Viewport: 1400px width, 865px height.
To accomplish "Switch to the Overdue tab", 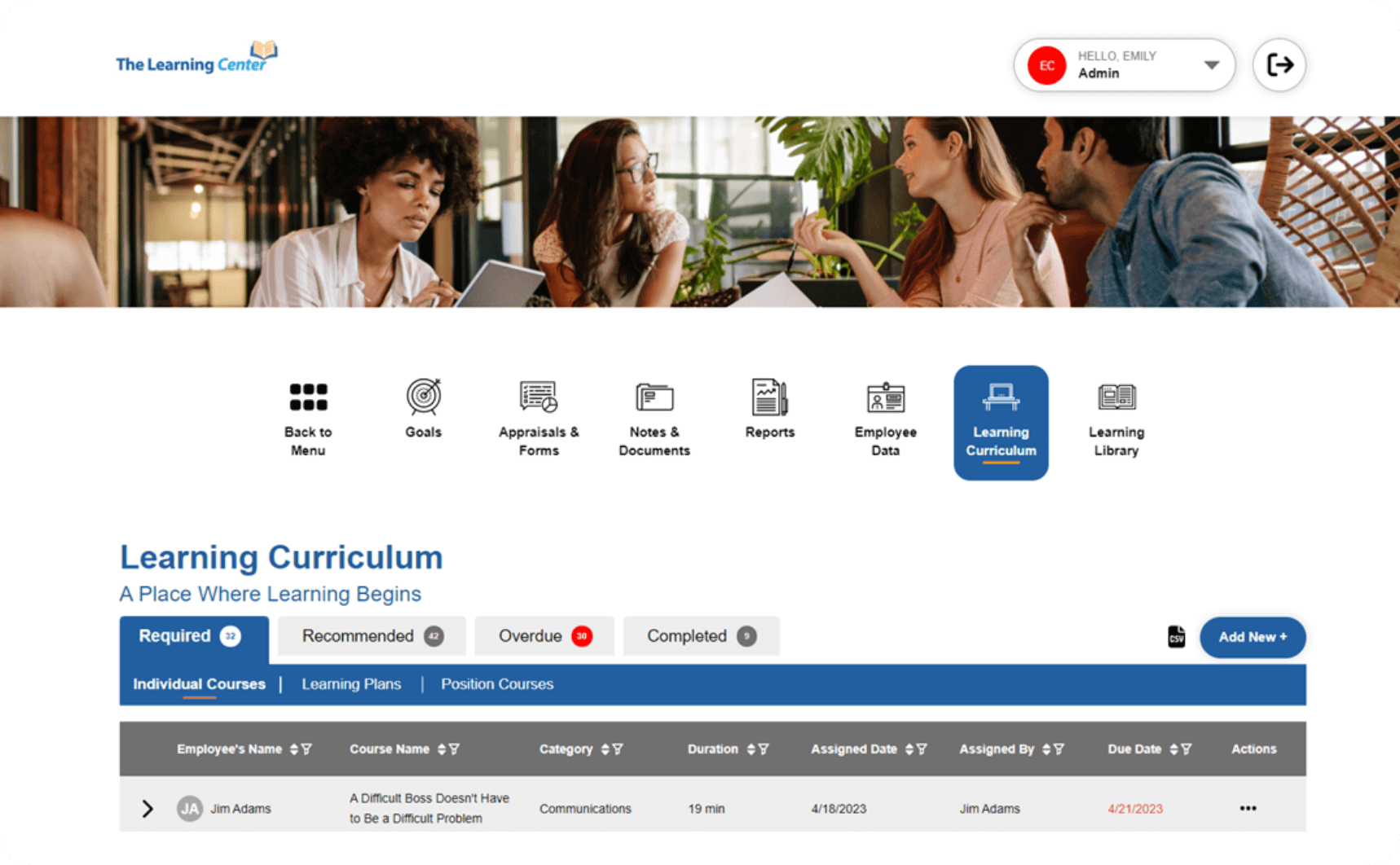I will (x=544, y=636).
